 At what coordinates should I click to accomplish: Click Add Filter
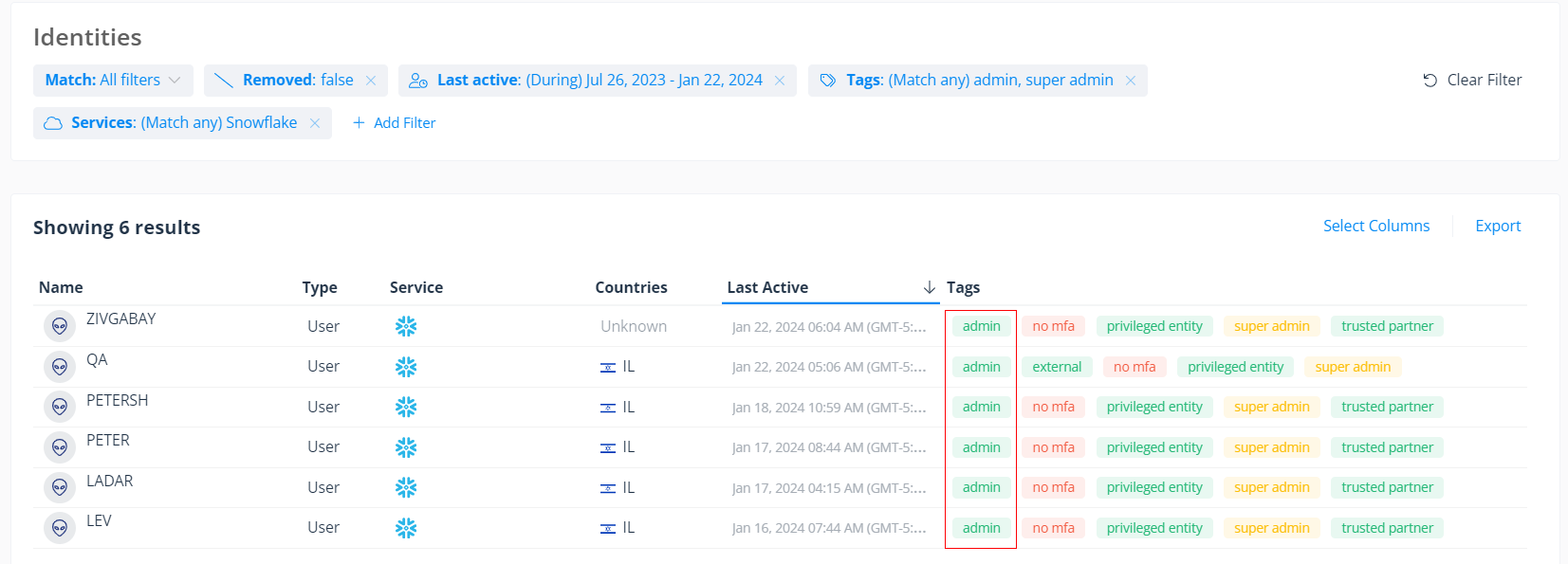395,123
